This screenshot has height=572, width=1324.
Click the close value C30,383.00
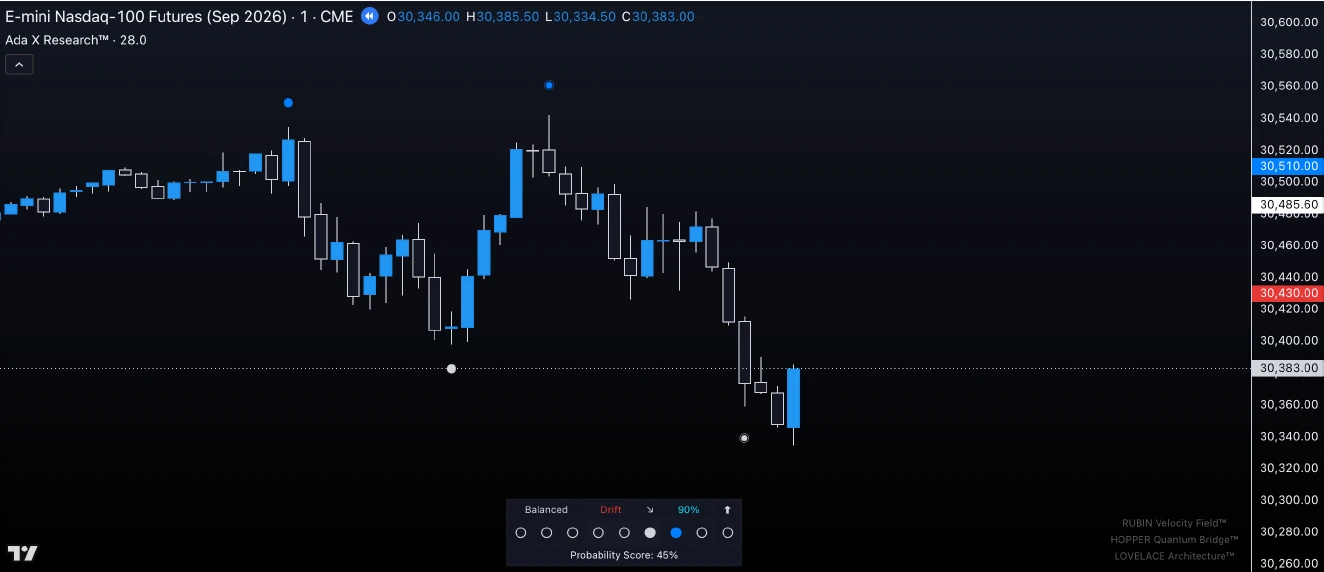658,17
